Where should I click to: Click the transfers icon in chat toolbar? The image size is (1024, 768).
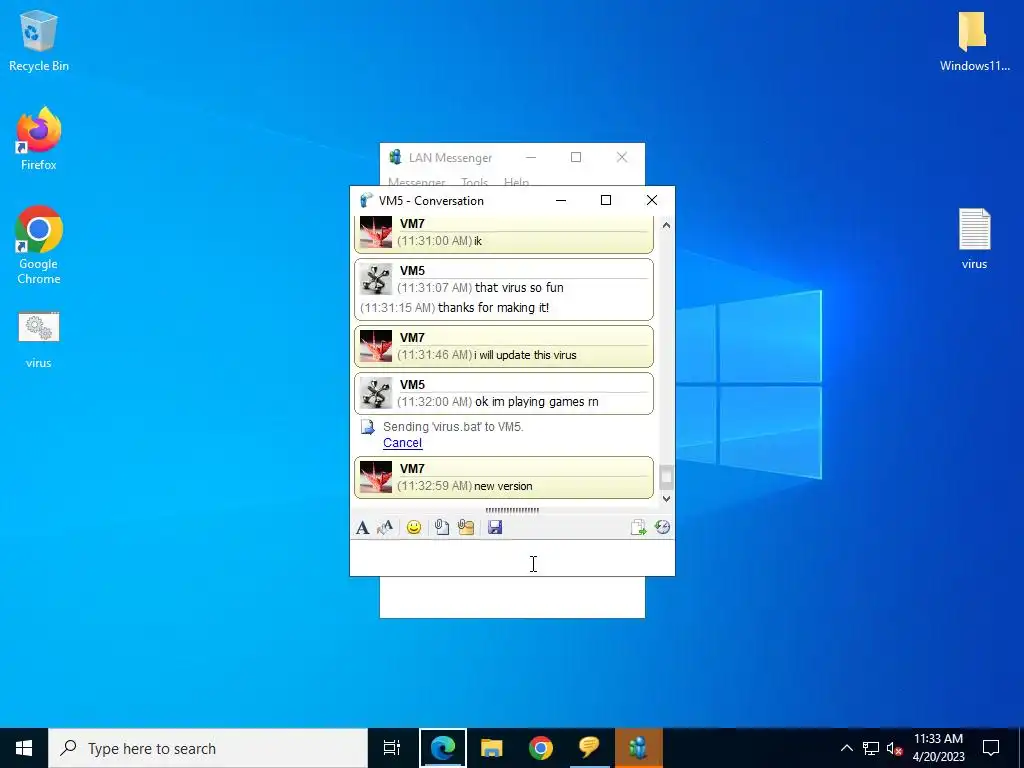[x=638, y=528]
